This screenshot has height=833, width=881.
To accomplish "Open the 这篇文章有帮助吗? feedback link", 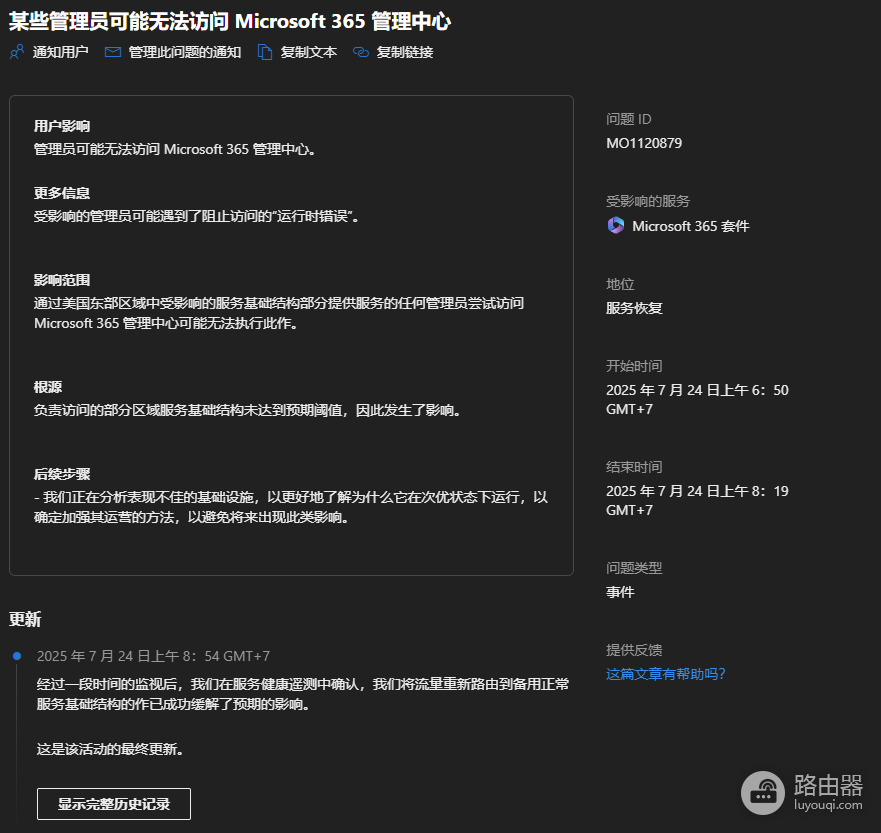I will click(666, 674).
